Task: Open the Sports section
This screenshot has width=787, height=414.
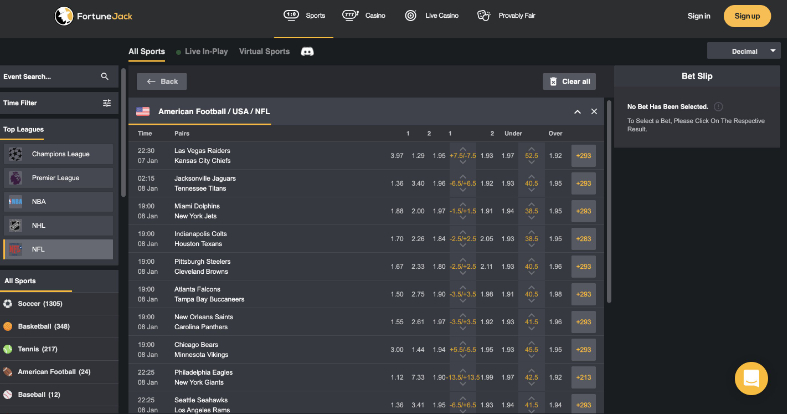Action: point(304,16)
